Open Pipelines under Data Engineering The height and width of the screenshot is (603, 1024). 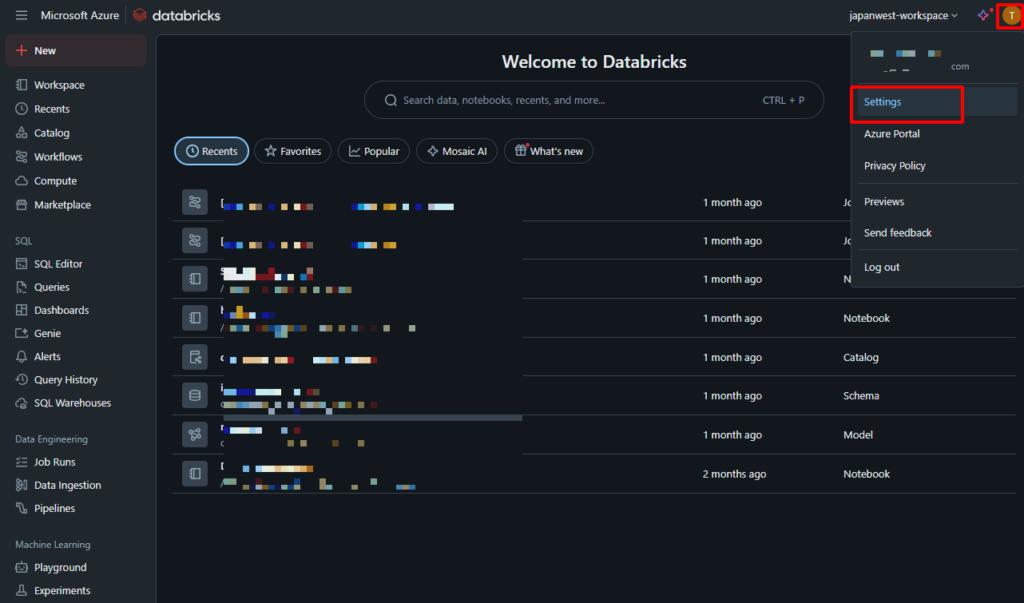[x=54, y=508]
